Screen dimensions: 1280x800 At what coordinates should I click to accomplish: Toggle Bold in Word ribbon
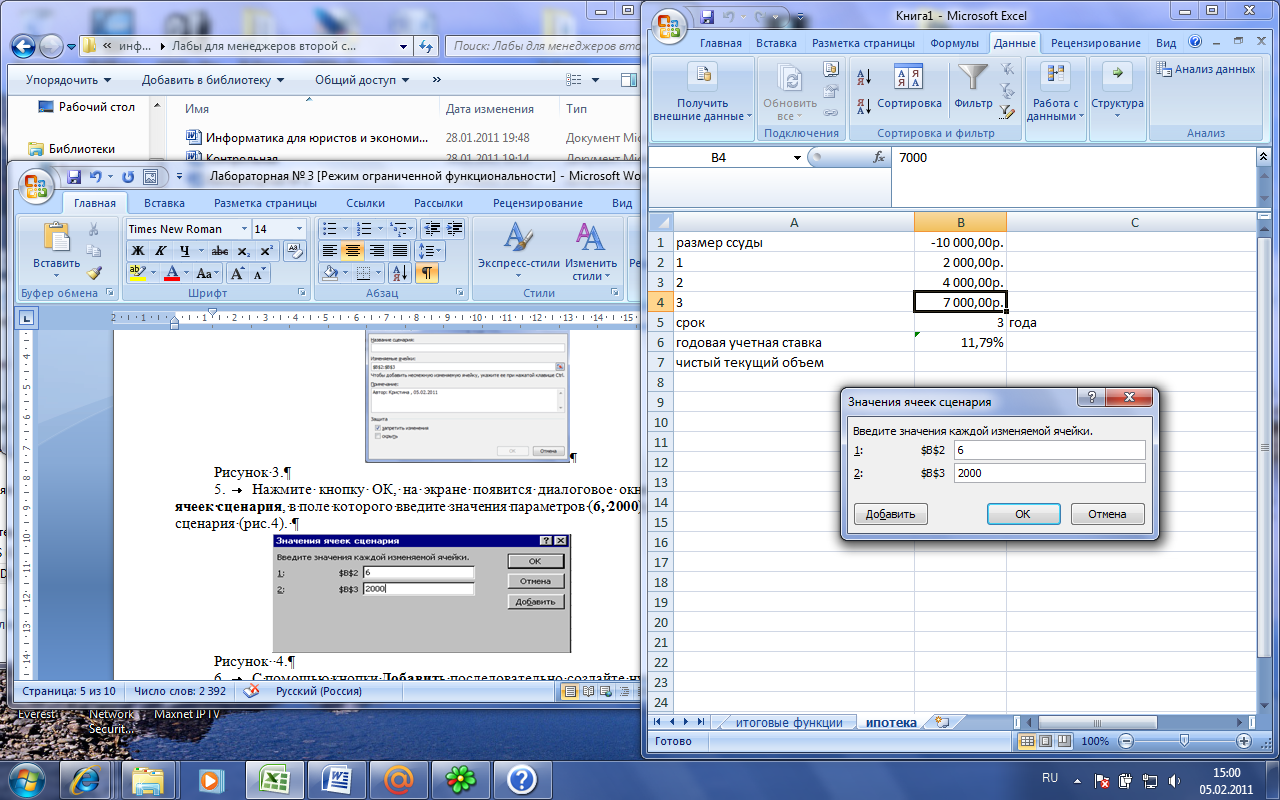[x=139, y=251]
